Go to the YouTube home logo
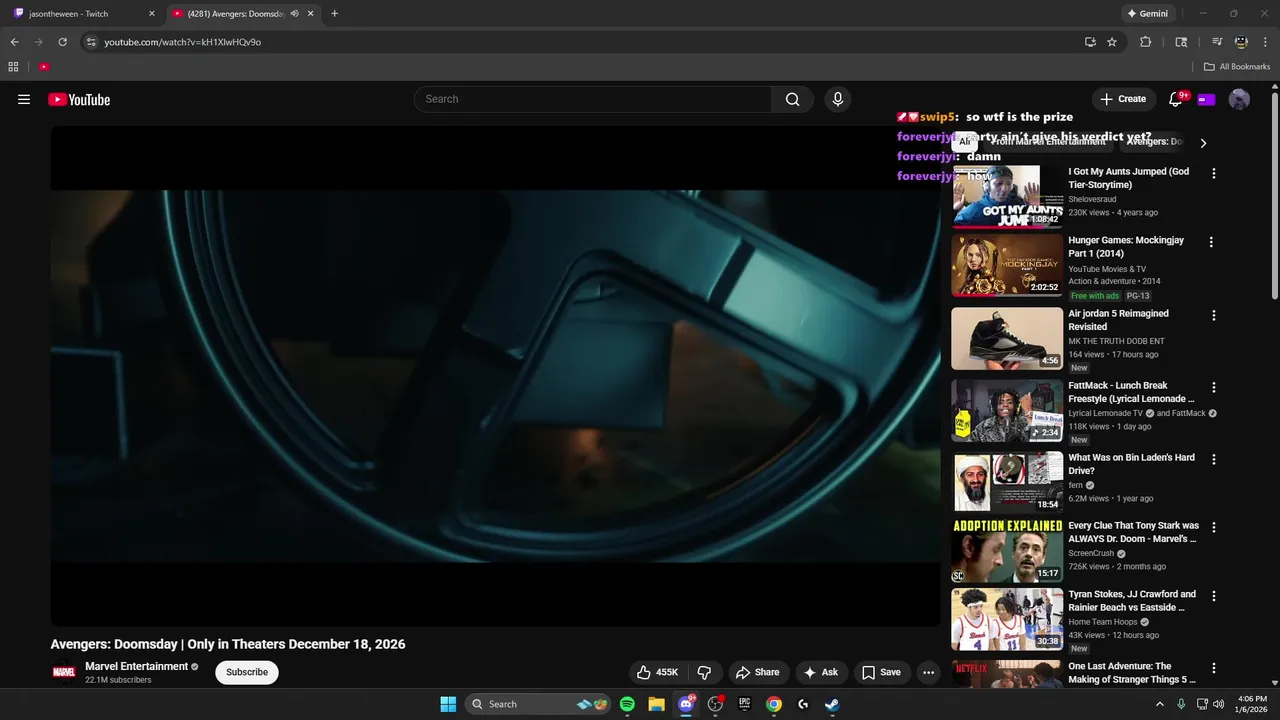 [x=79, y=99]
